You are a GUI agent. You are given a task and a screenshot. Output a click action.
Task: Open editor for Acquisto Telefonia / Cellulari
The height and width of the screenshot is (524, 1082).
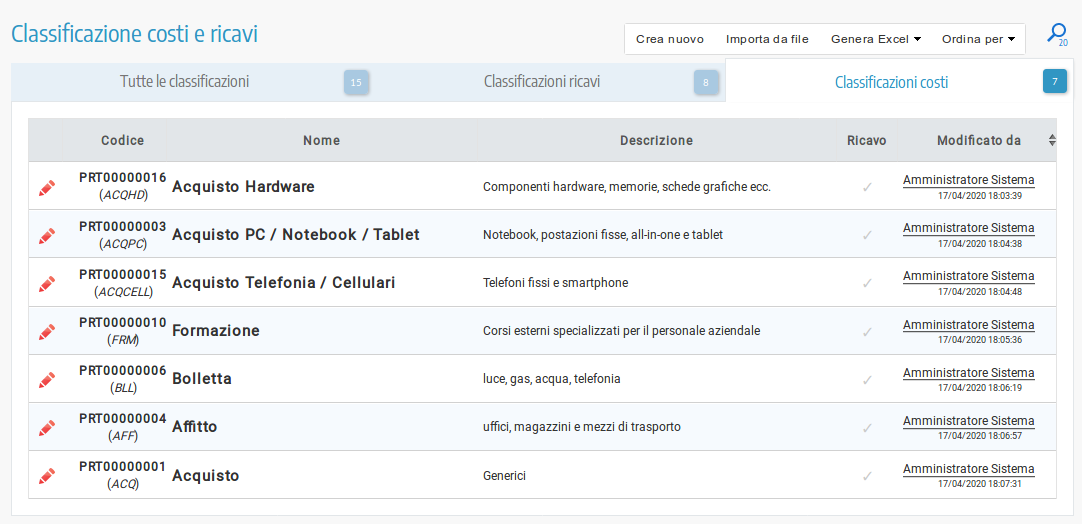click(x=46, y=283)
